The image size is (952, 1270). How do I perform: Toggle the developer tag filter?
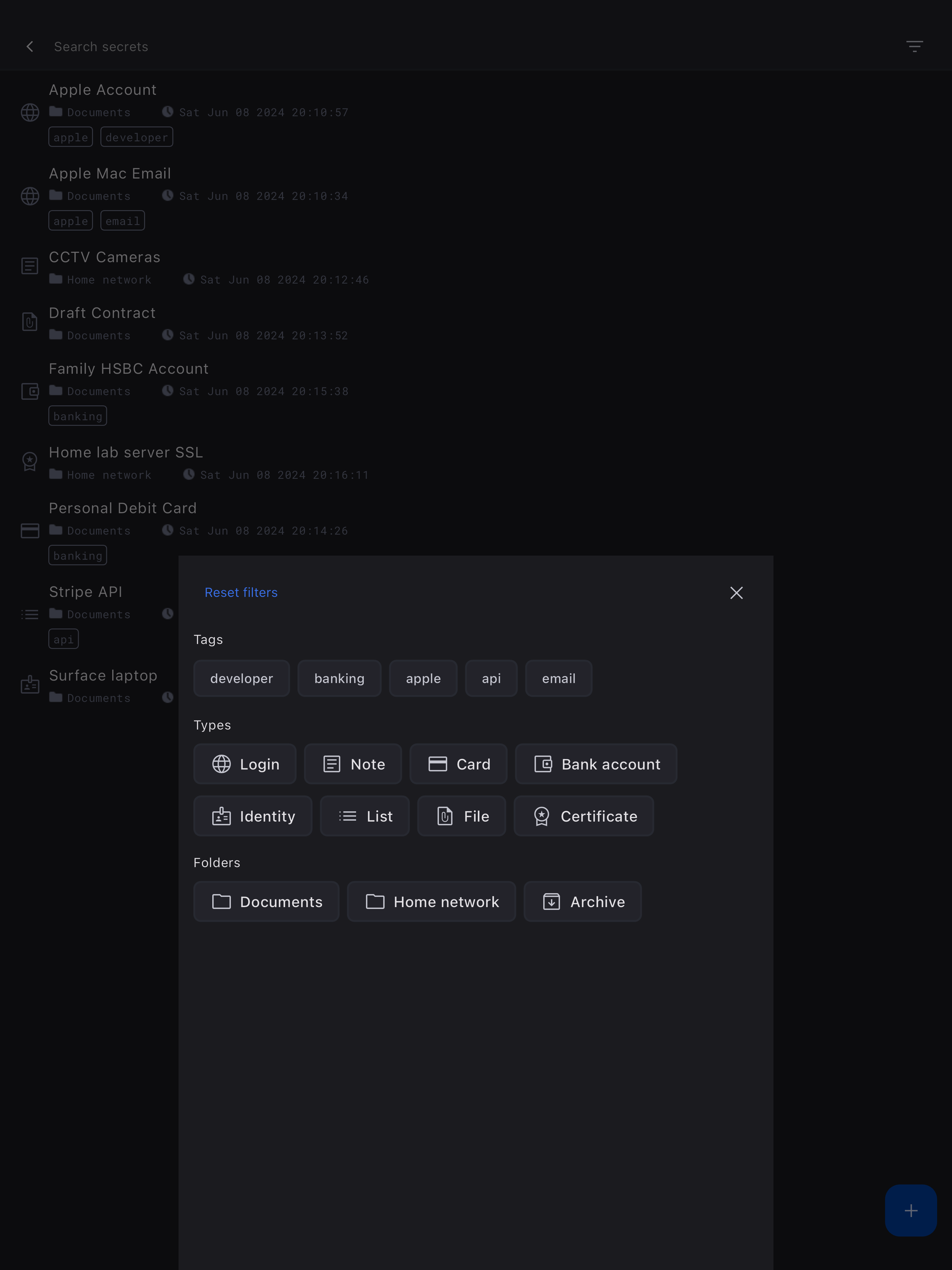[x=241, y=679]
